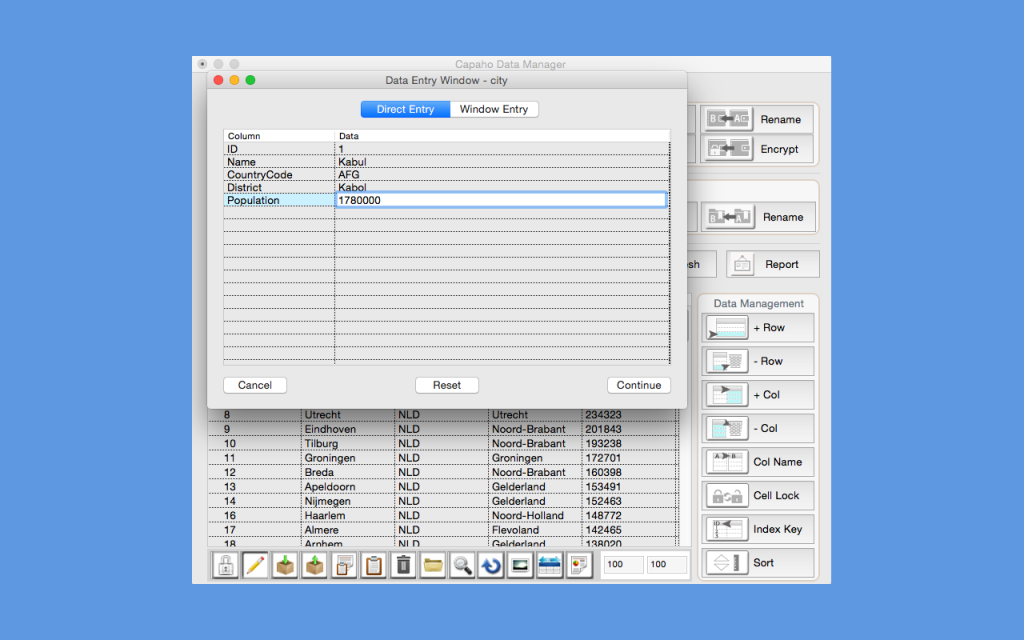Open the magnifying glass search icon

(463, 565)
